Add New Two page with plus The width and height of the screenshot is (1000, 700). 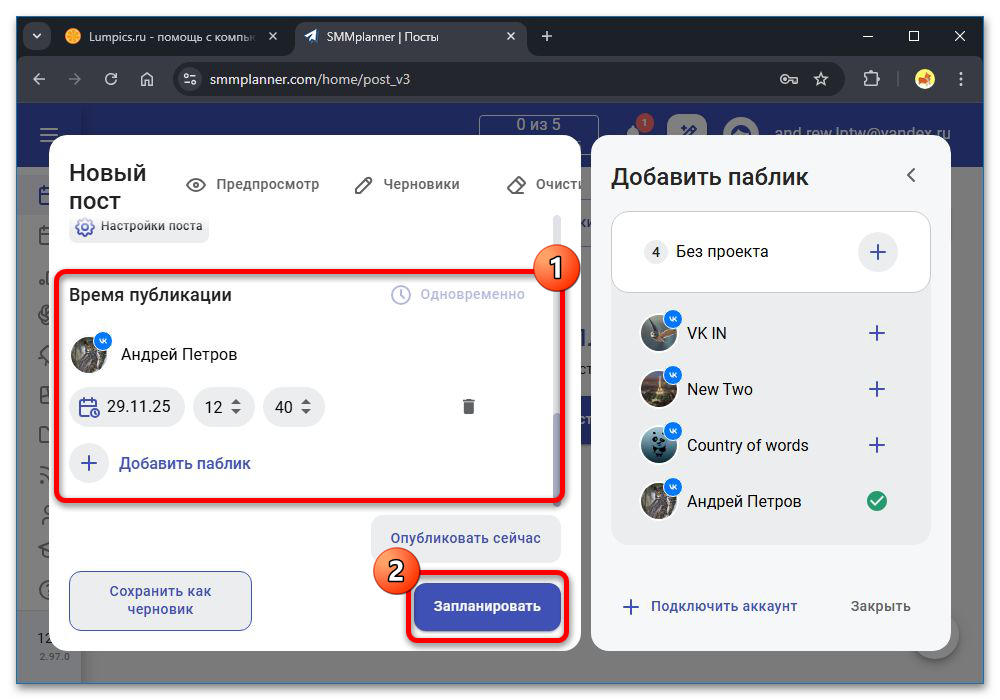(877, 389)
